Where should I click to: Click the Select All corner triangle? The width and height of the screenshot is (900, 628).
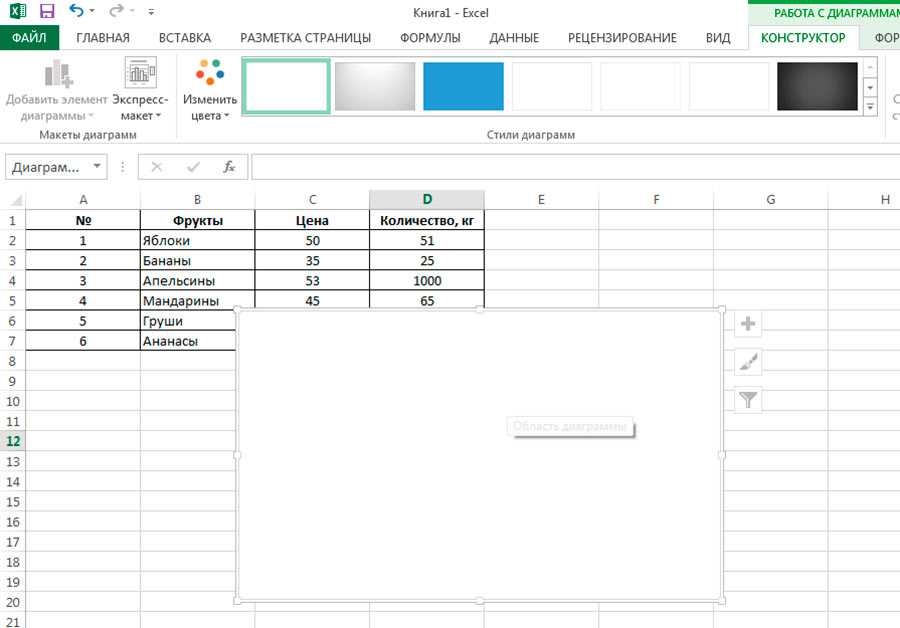(16, 200)
